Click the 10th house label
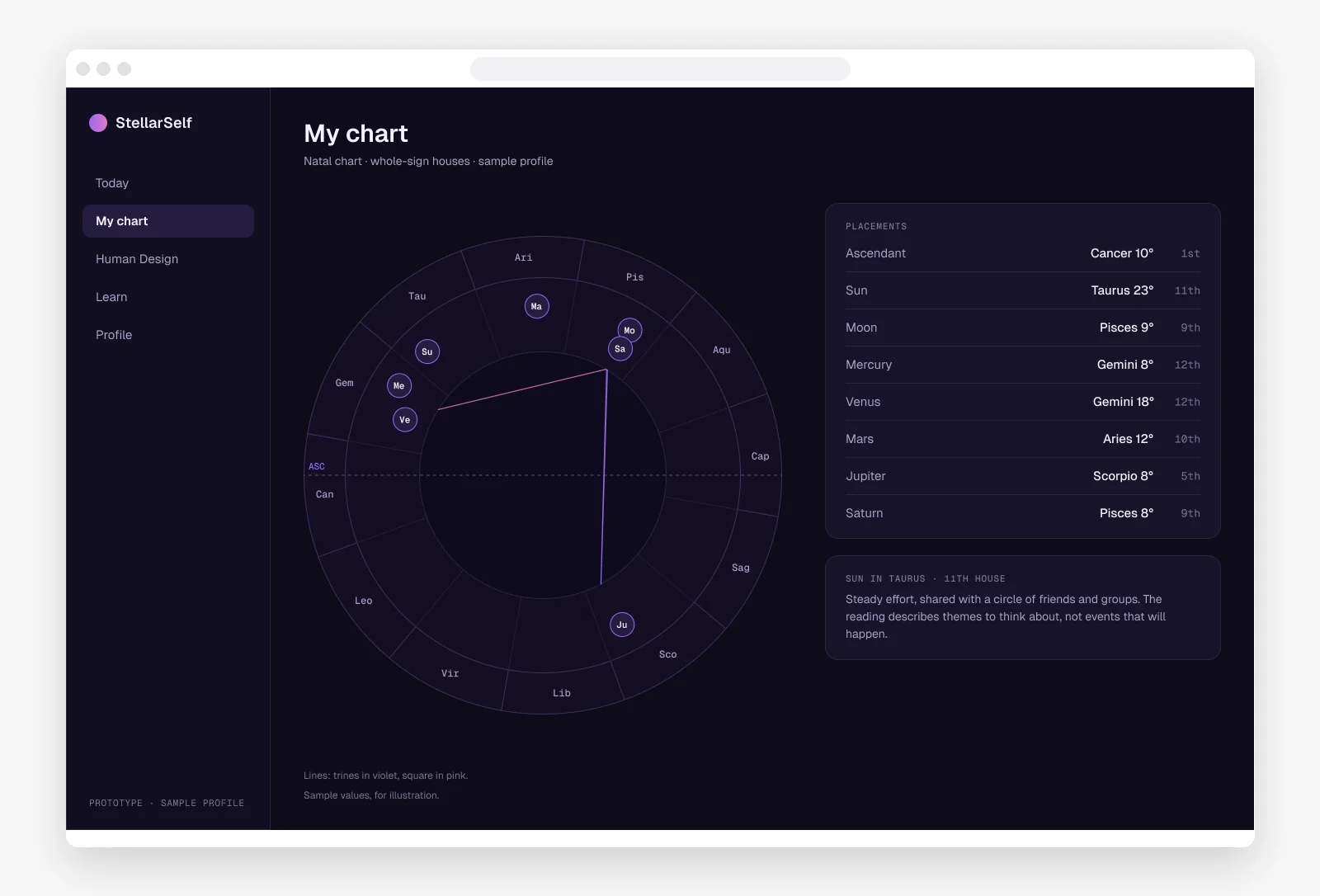The width and height of the screenshot is (1320, 896). click(1187, 439)
